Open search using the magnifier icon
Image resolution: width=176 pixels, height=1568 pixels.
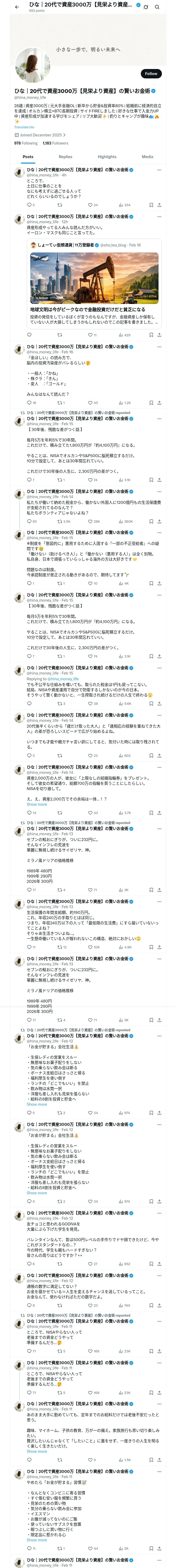click(157, 7)
